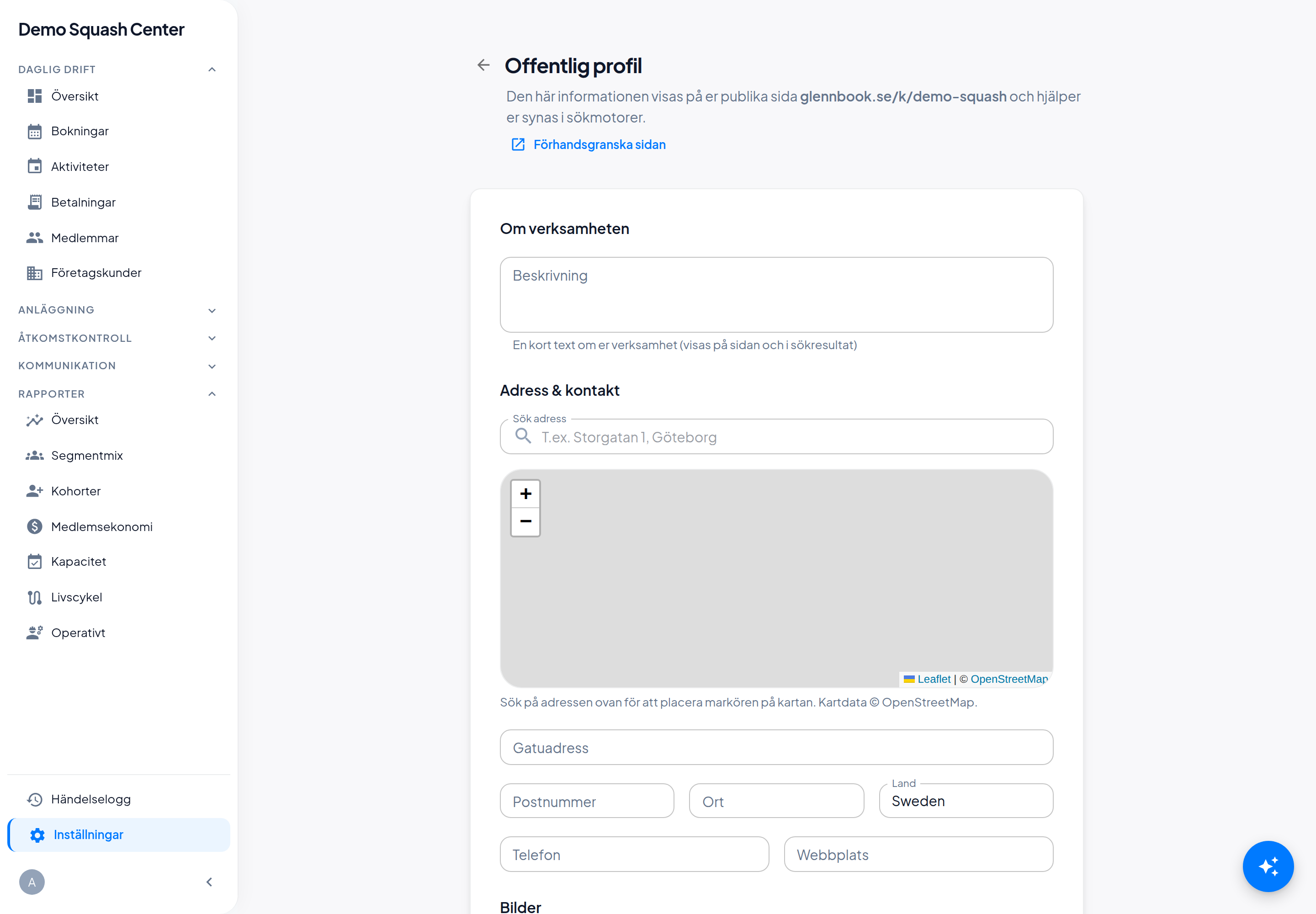Click the Inställningar gear icon
The image size is (1316, 914).
(x=37, y=835)
